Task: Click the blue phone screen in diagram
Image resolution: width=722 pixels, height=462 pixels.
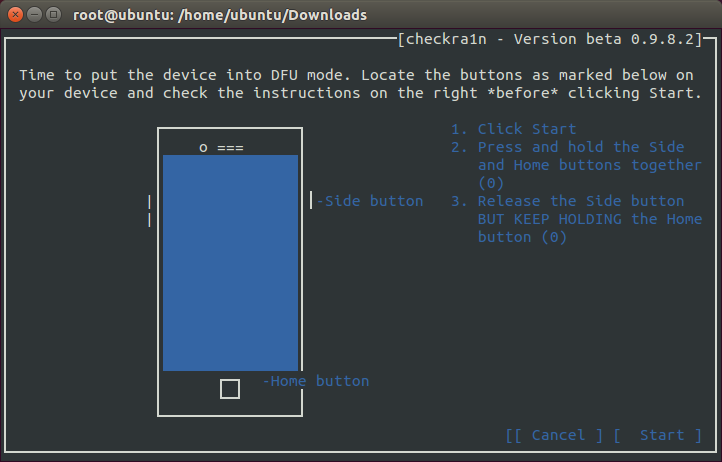Action: pyautogui.click(x=230, y=263)
